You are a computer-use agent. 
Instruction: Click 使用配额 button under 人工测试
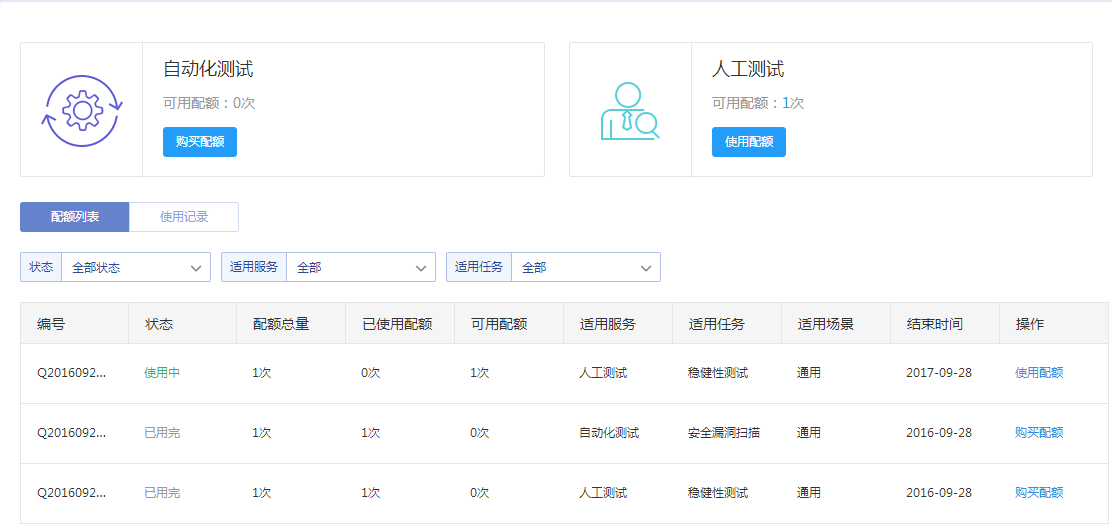748,142
